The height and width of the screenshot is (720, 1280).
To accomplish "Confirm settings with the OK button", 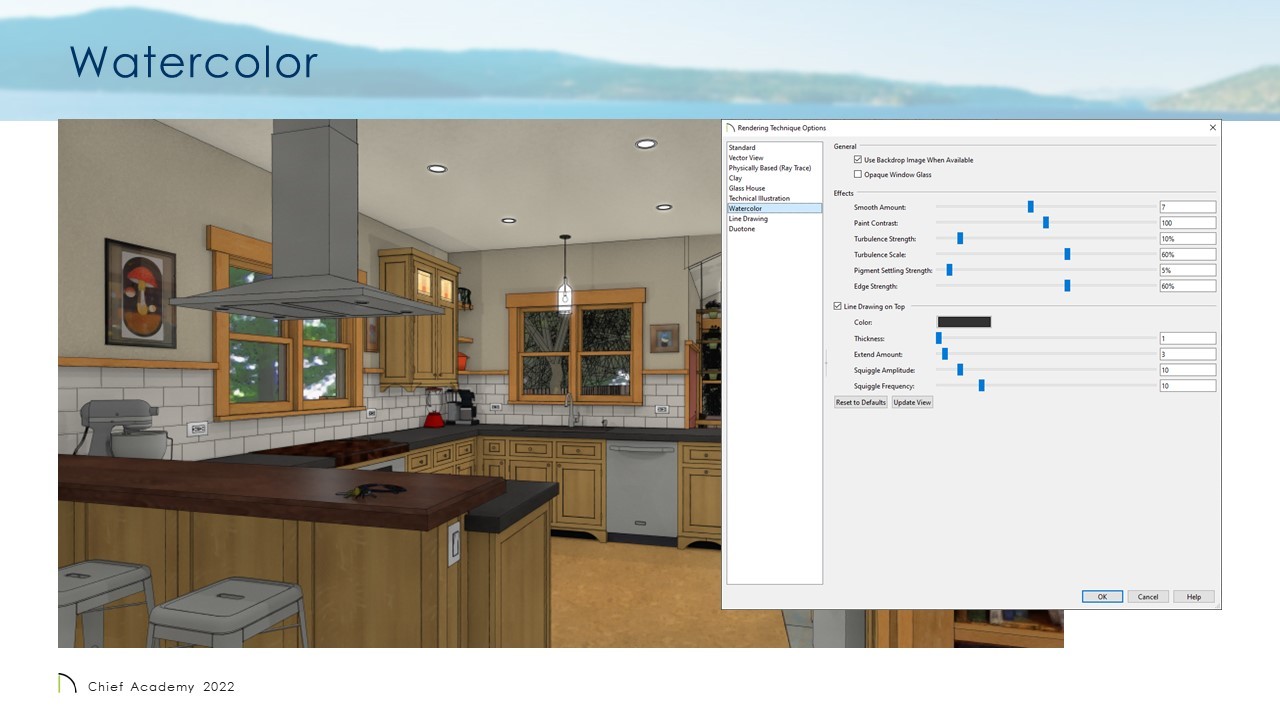I will point(1102,597).
